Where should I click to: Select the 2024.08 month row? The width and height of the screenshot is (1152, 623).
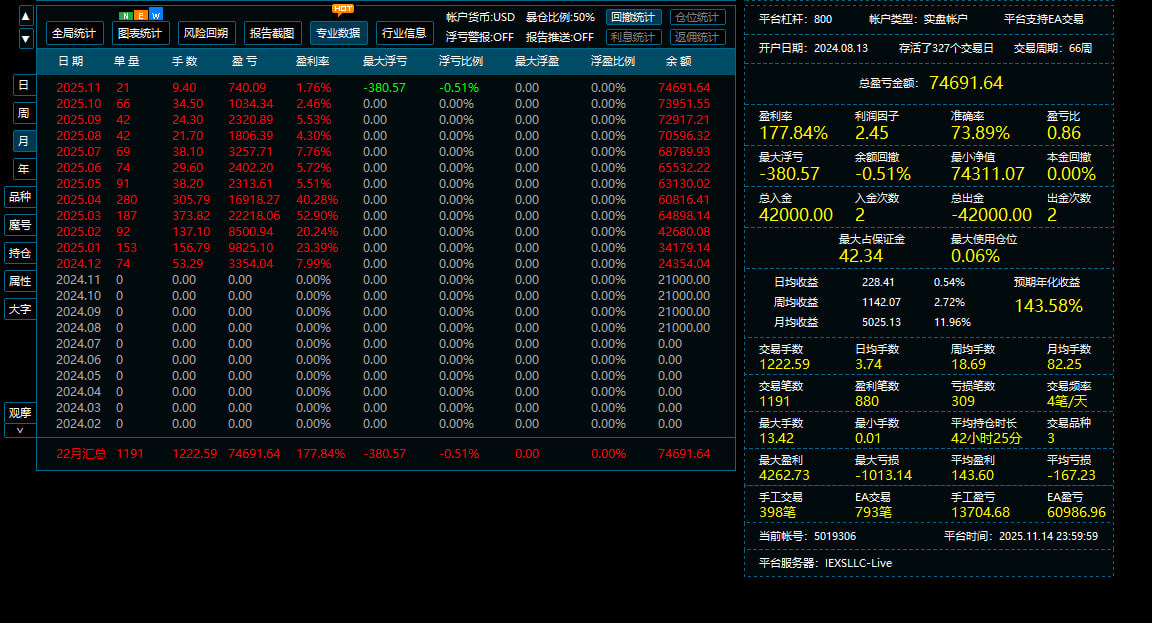pos(386,328)
